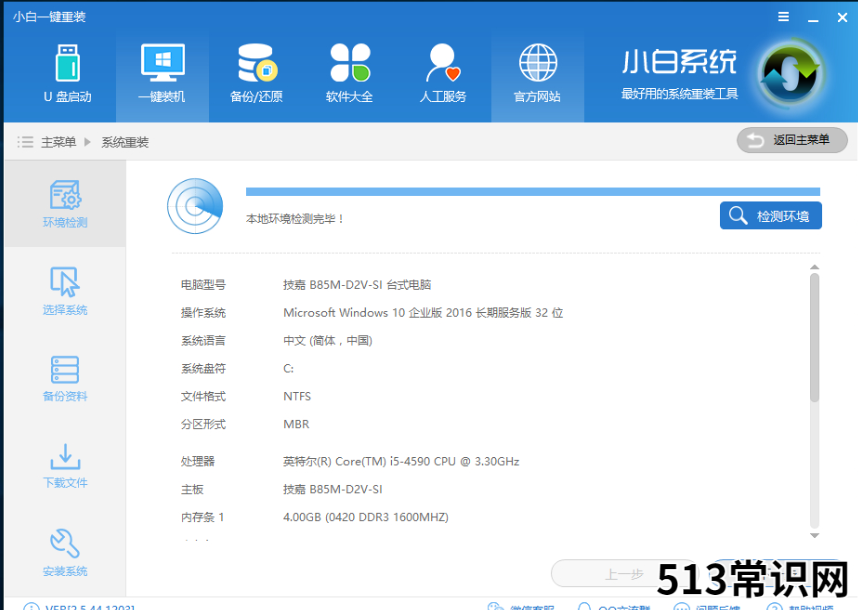The image size is (858, 610).
Task: Click the 检测环境 button
Action: 771,216
